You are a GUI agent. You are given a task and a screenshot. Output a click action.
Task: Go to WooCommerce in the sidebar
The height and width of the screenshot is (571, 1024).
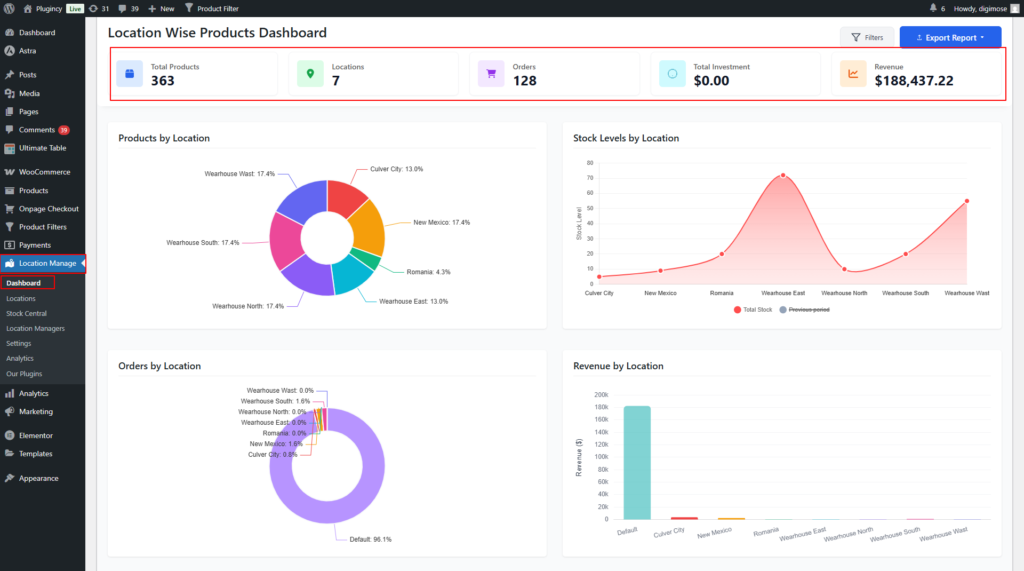[44, 172]
